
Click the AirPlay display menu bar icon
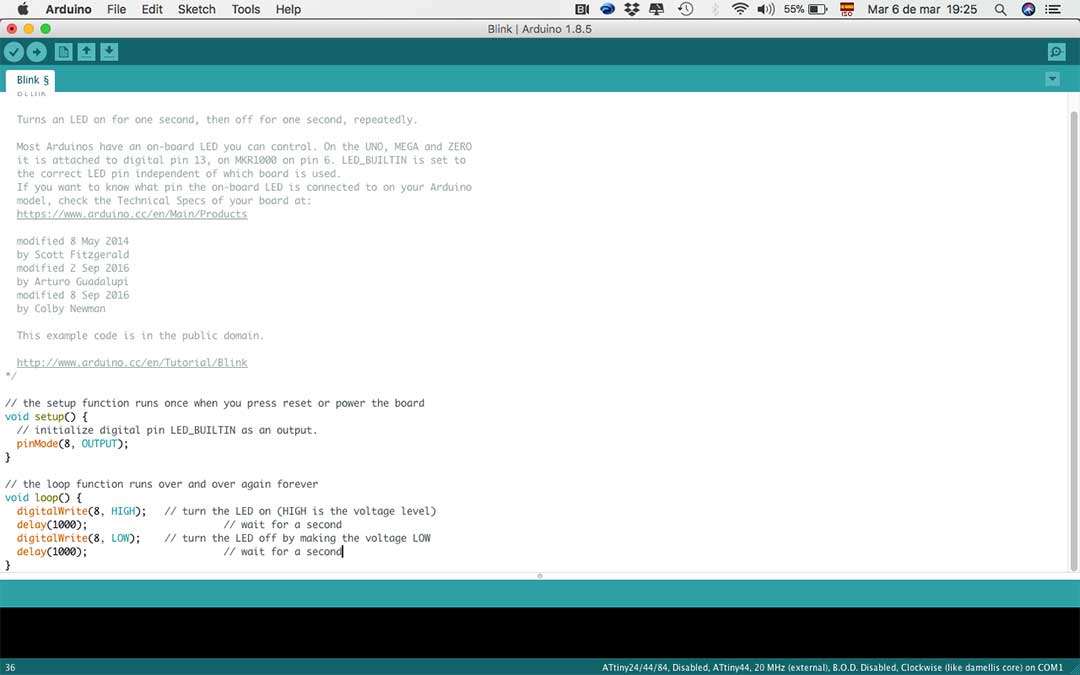(656, 9)
